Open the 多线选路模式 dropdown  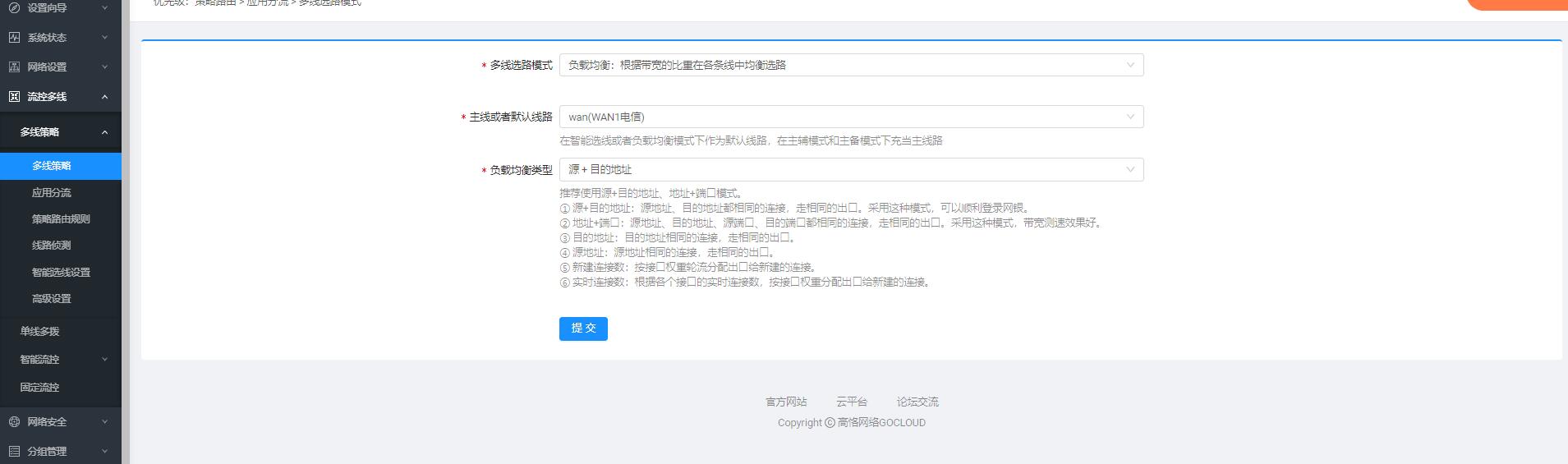(851, 65)
